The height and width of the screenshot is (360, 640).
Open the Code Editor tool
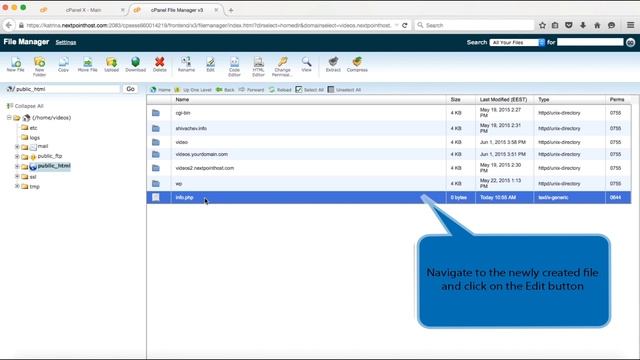234,67
